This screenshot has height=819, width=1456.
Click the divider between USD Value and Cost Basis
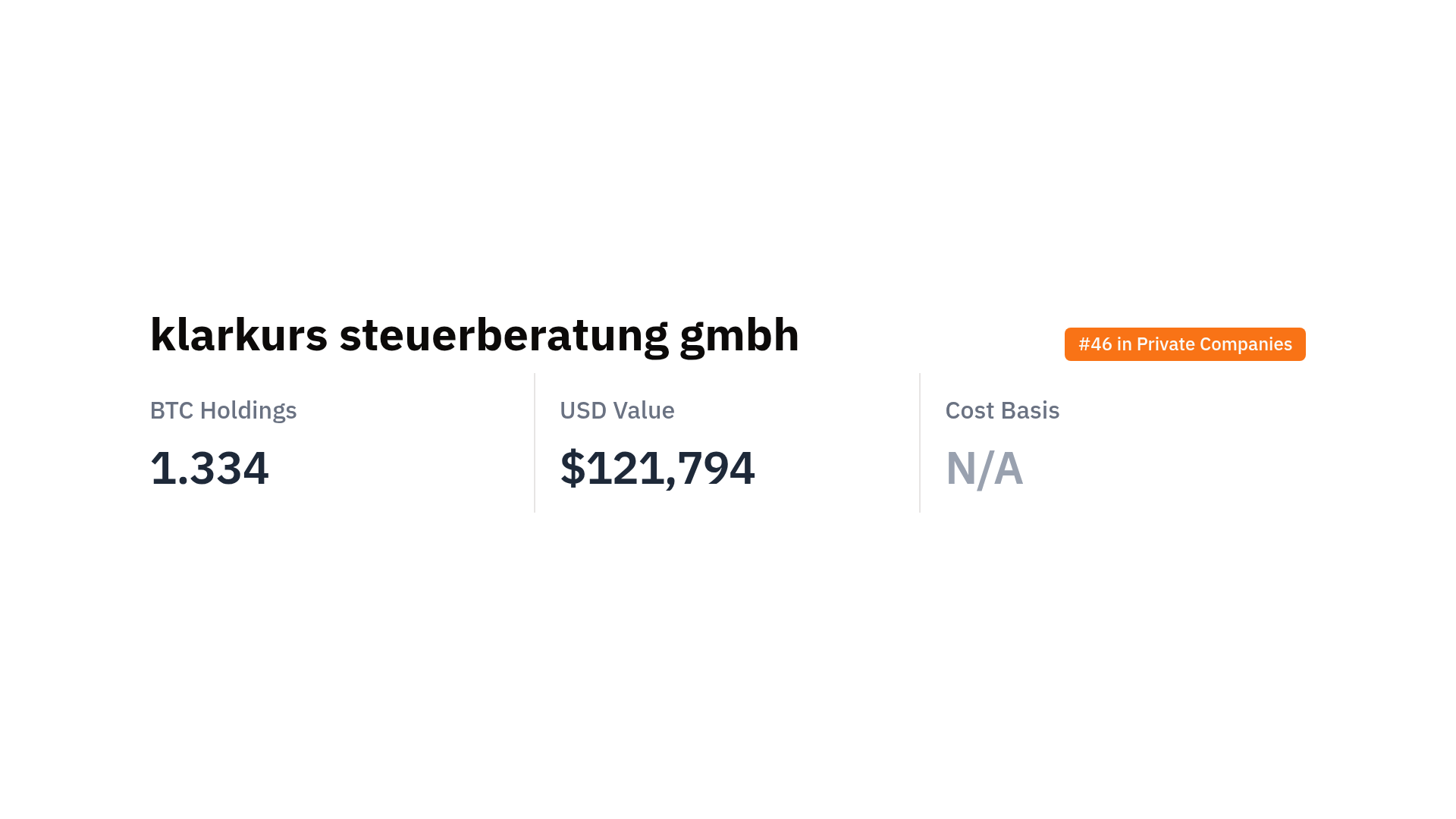[920, 442]
